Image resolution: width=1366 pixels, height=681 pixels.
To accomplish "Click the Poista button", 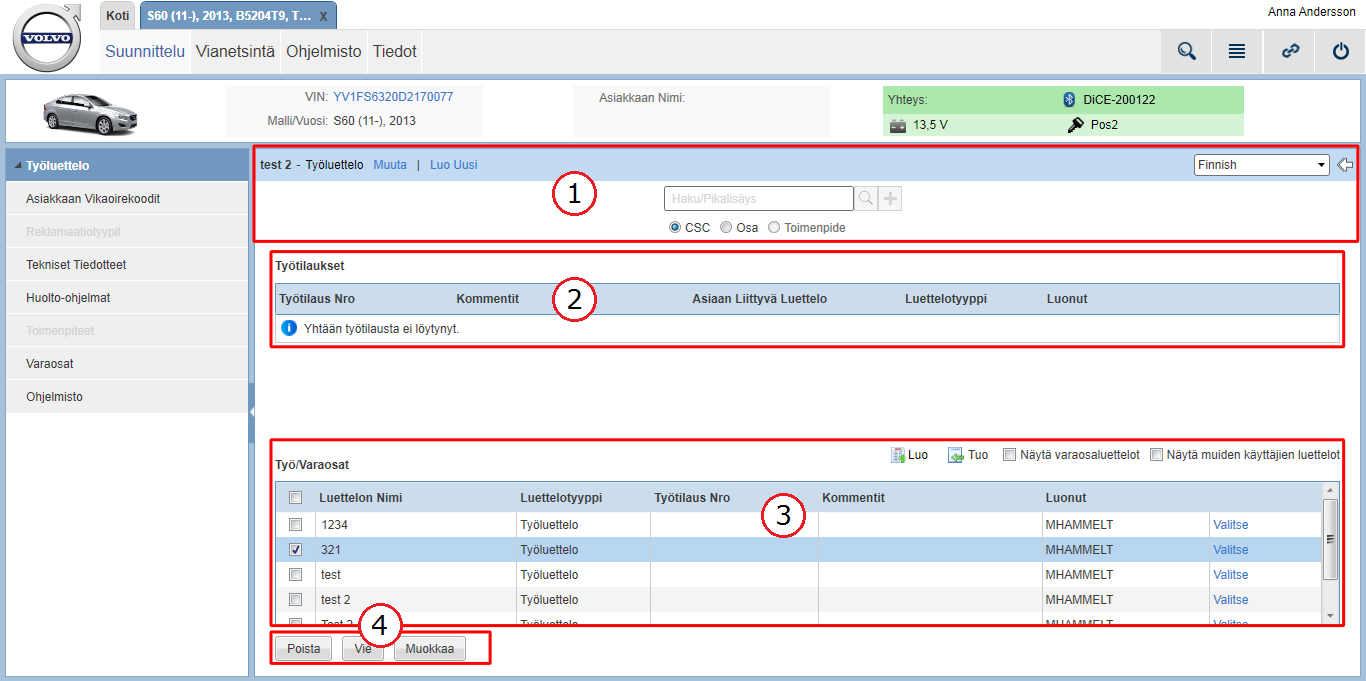I will click(x=304, y=649).
